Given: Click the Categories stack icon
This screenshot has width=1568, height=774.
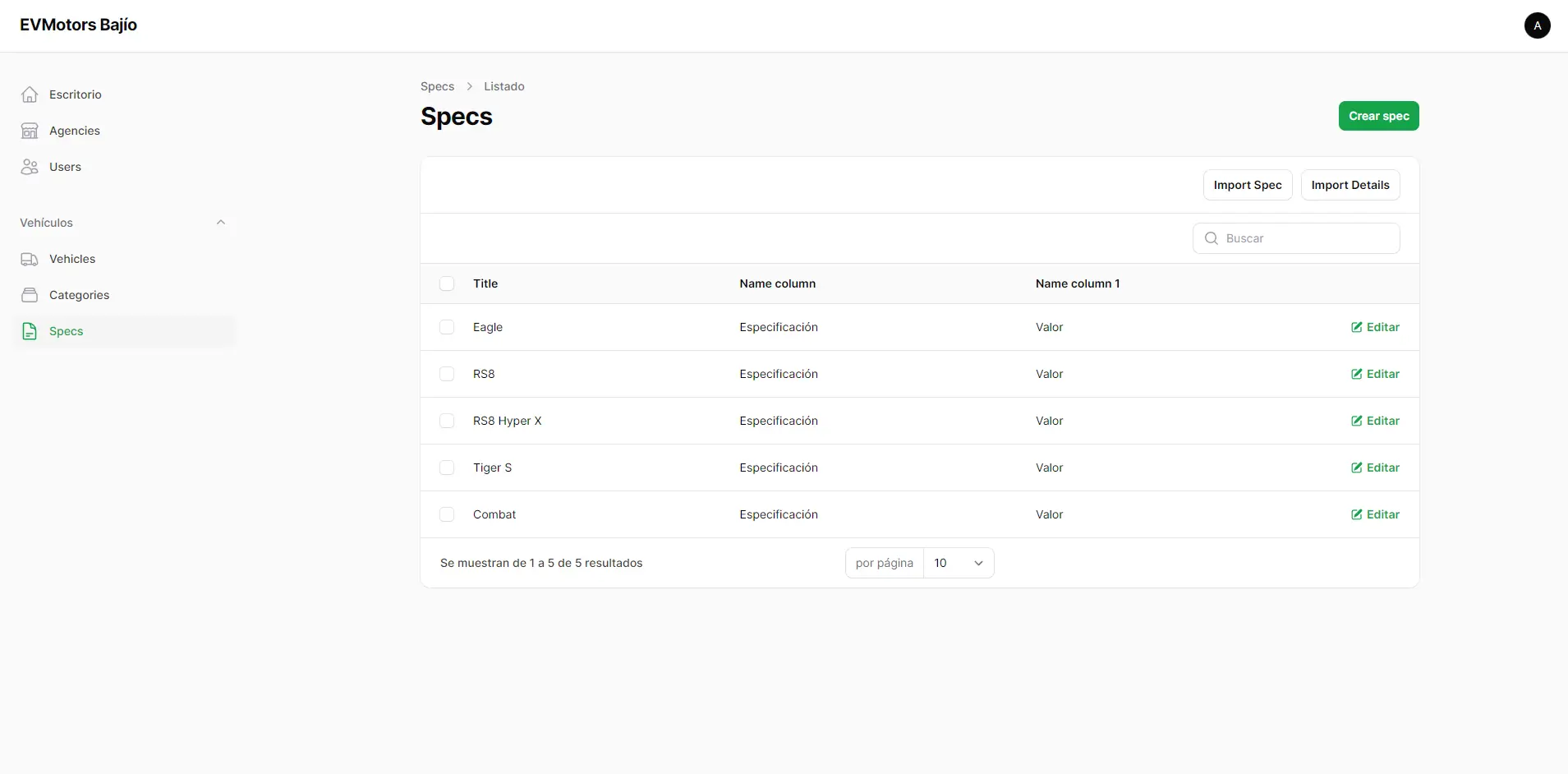Looking at the screenshot, I should click(x=30, y=295).
